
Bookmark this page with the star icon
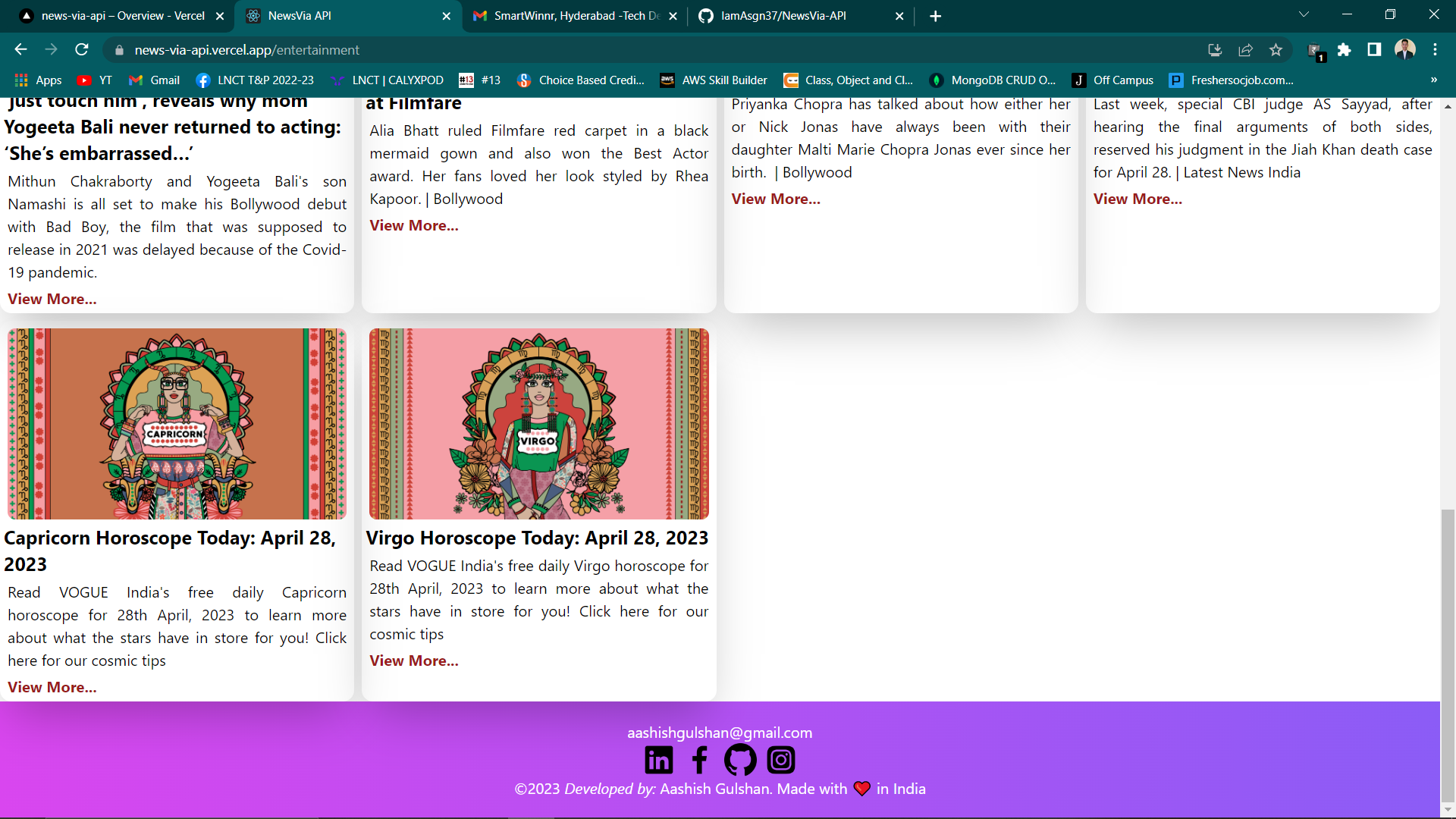click(1276, 50)
